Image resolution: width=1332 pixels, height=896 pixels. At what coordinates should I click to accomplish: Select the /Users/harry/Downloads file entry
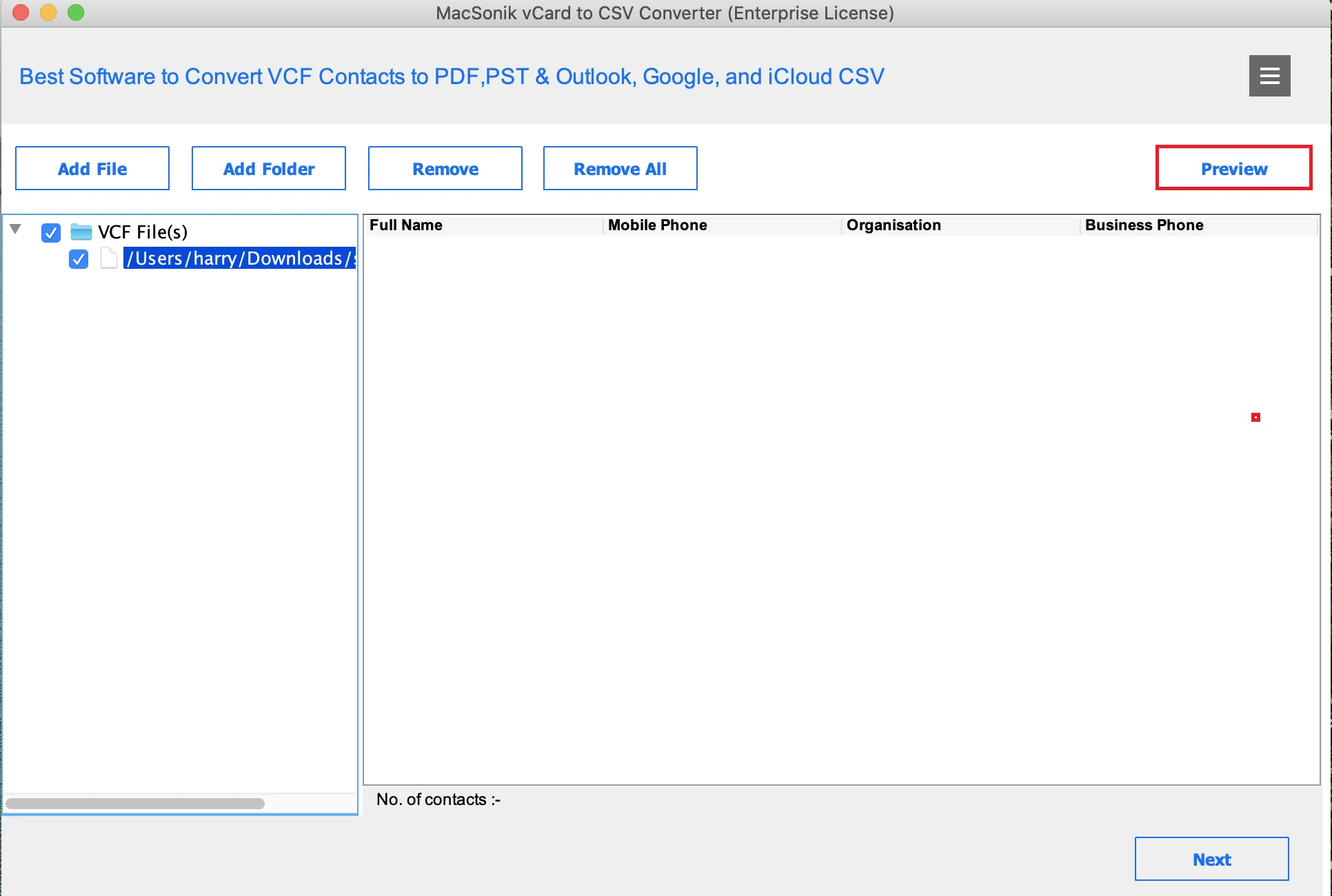(x=240, y=258)
